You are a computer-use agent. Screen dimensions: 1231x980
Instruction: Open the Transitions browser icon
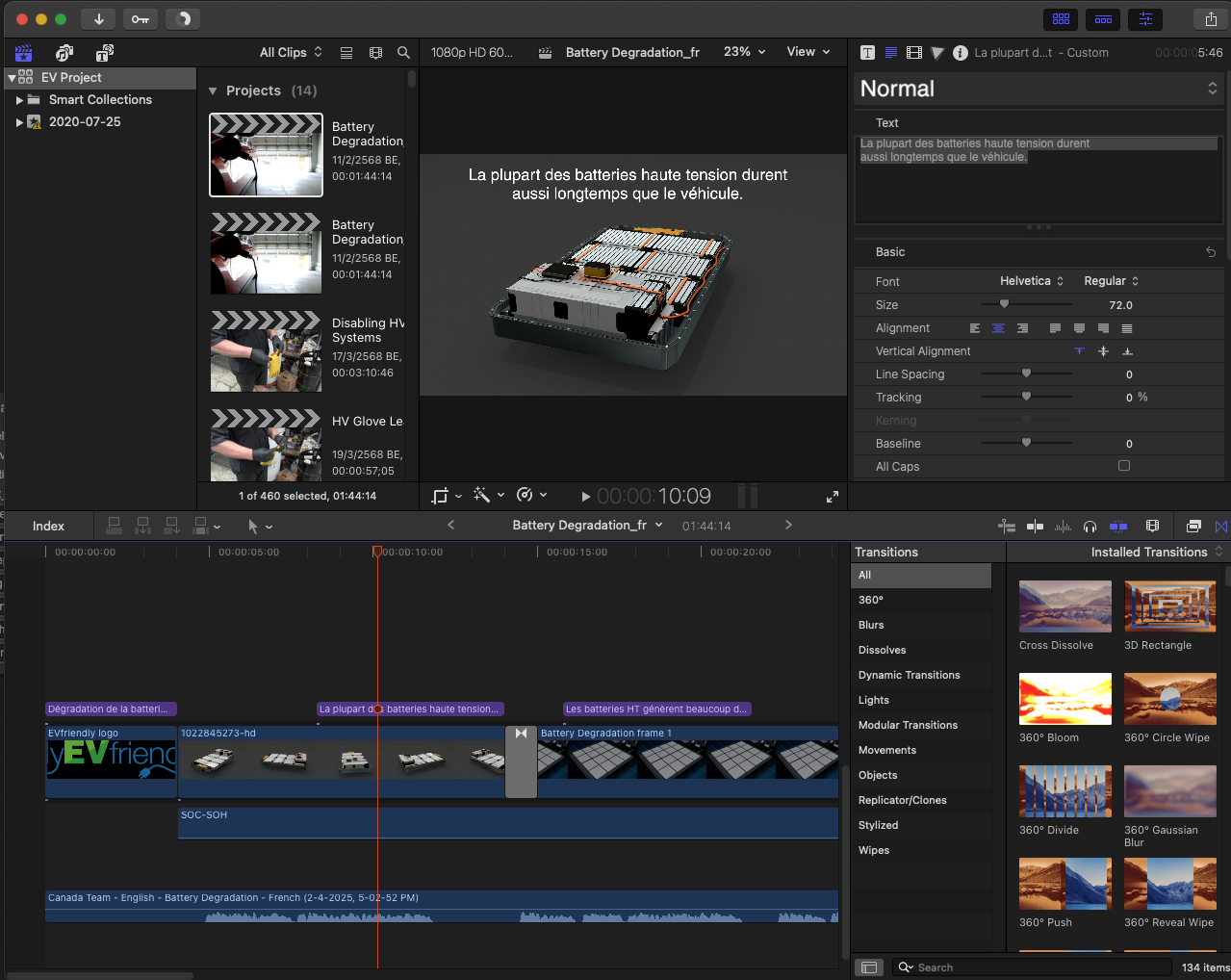[1221, 527]
